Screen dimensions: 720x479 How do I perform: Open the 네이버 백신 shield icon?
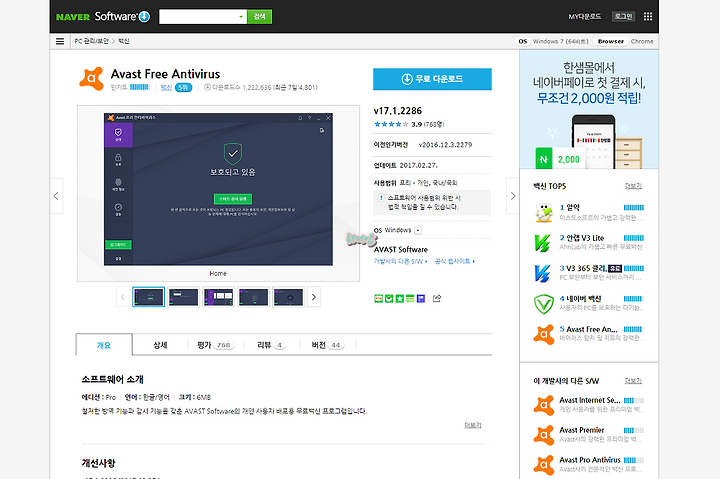pyautogui.click(x=544, y=304)
